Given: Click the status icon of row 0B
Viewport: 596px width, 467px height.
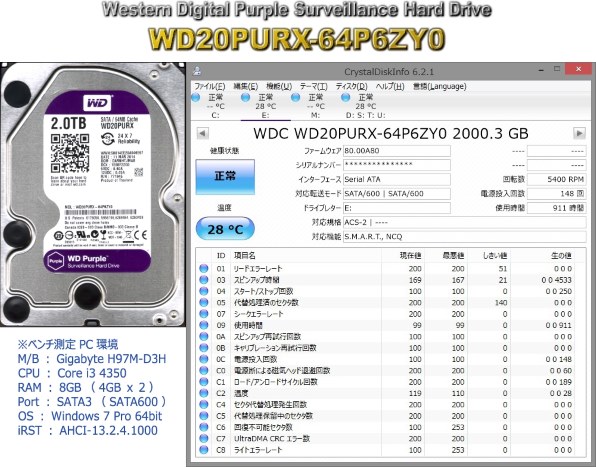Looking at the screenshot, I should tap(204, 348).
